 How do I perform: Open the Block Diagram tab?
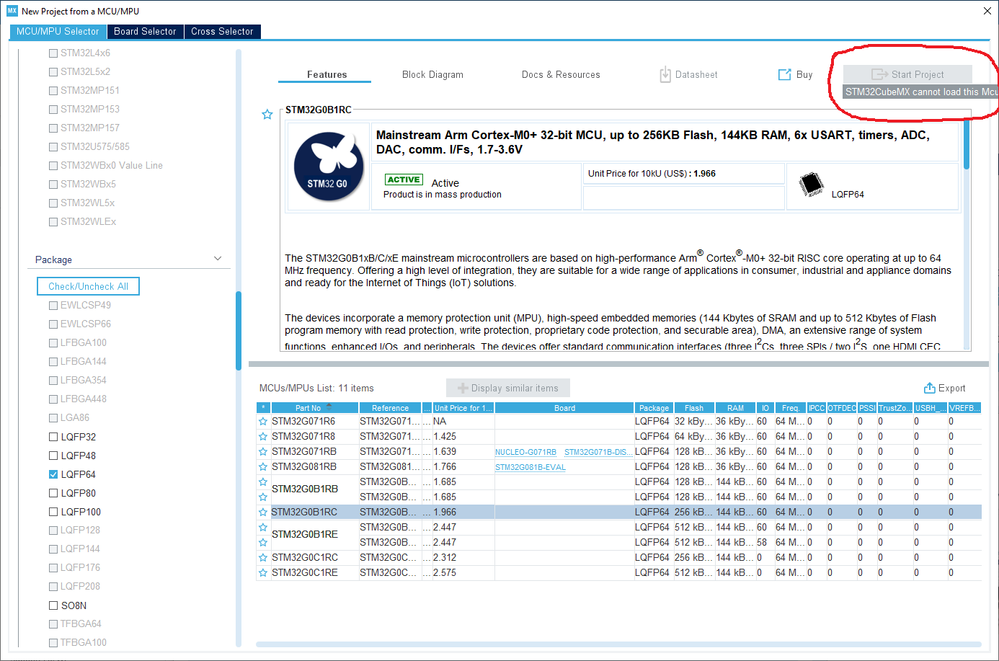433,75
